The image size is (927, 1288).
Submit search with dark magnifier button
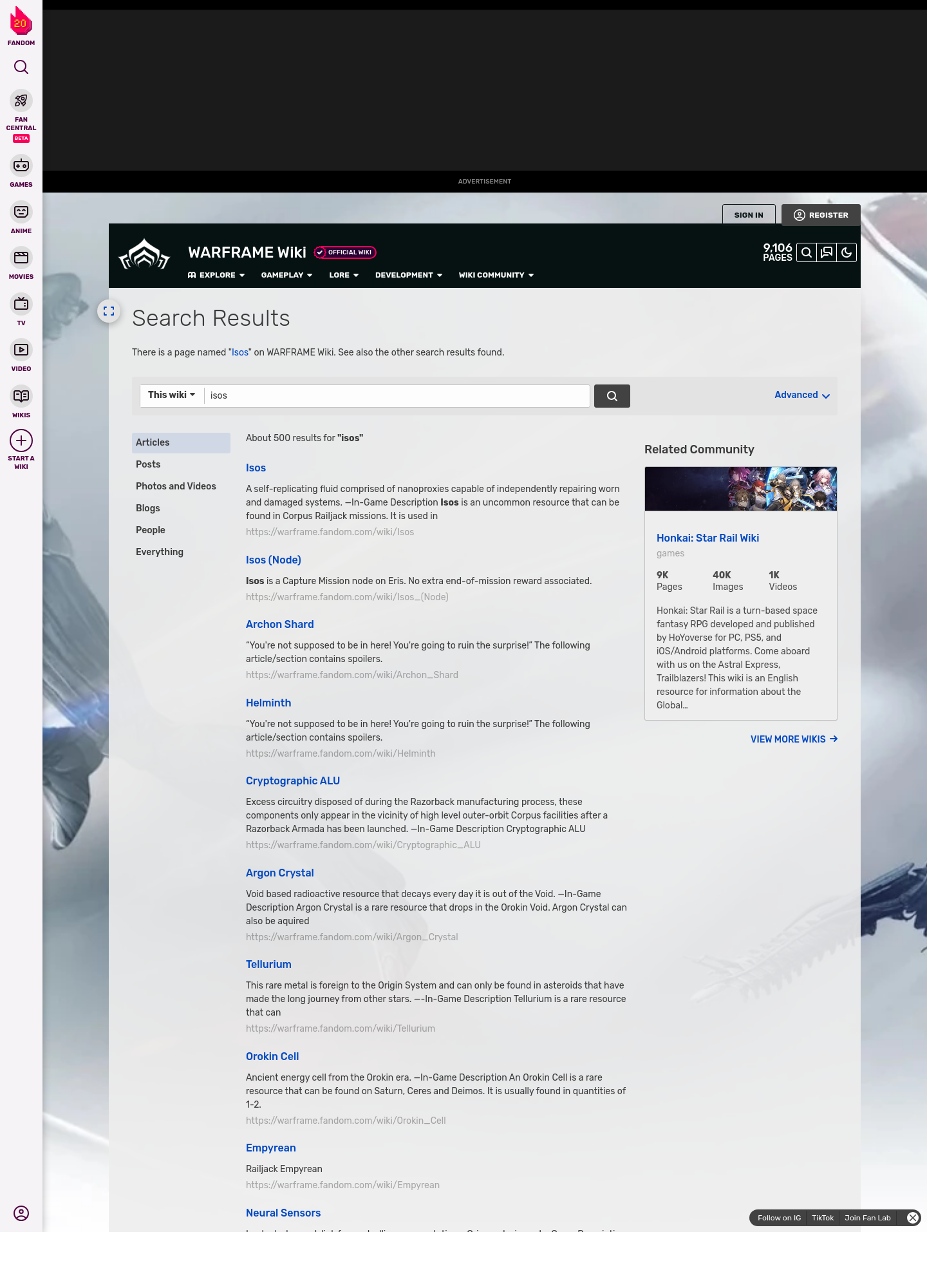612,396
